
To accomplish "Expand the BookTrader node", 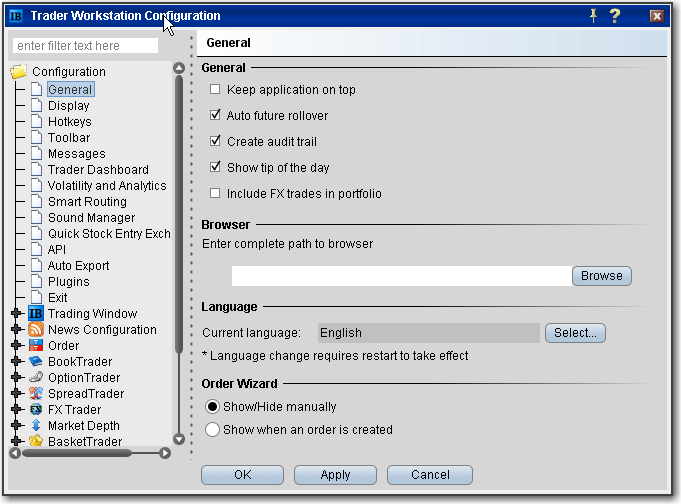I will coord(17,361).
